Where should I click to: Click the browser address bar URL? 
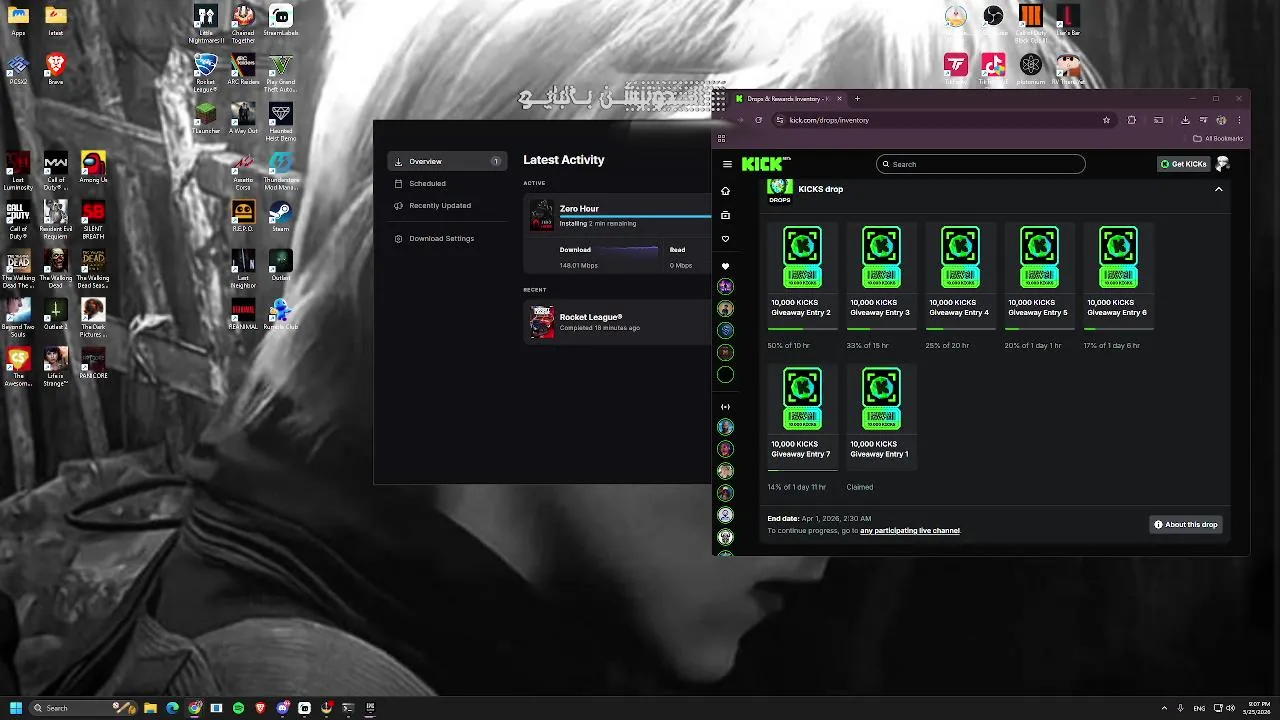pyautogui.click(x=829, y=120)
